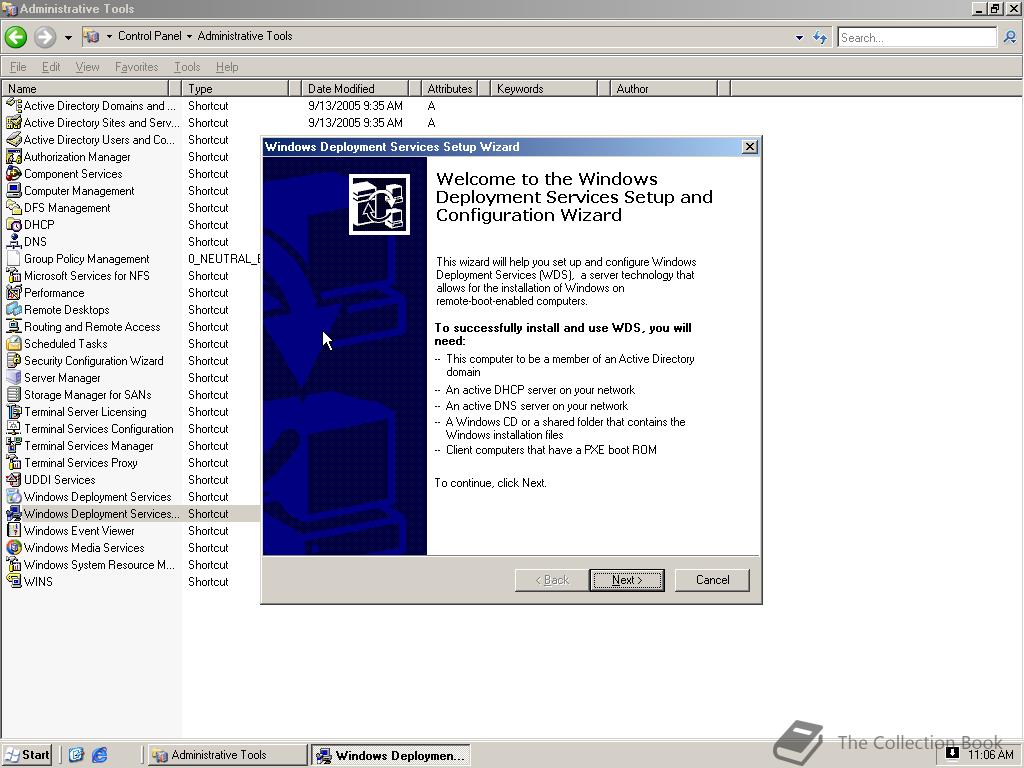Select the Performance icon
Image resolution: width=1024 pixels, height=768 pixels.
click(x=14, y=292)
